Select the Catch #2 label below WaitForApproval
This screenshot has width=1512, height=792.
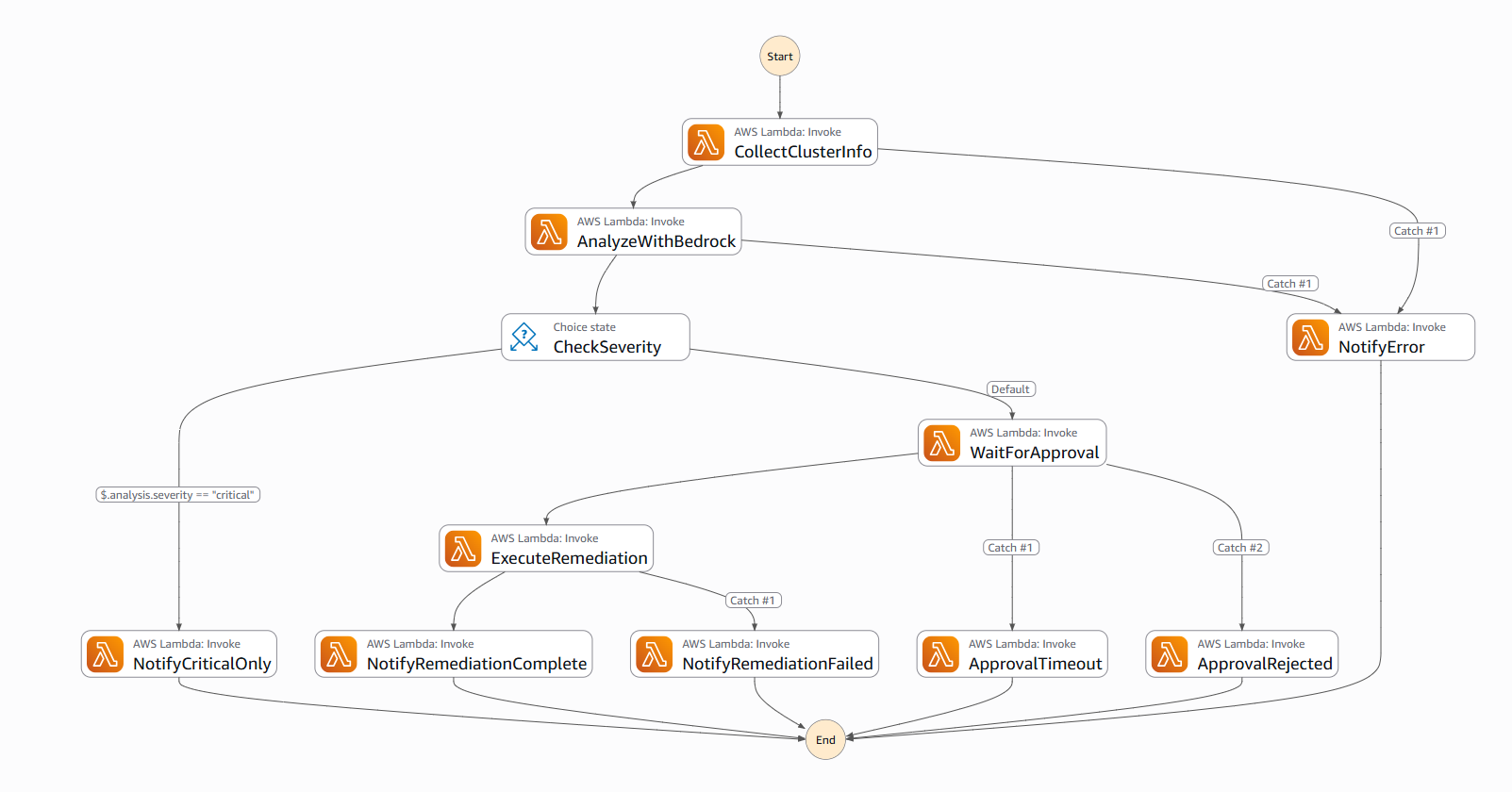[x=1241, y=548]
